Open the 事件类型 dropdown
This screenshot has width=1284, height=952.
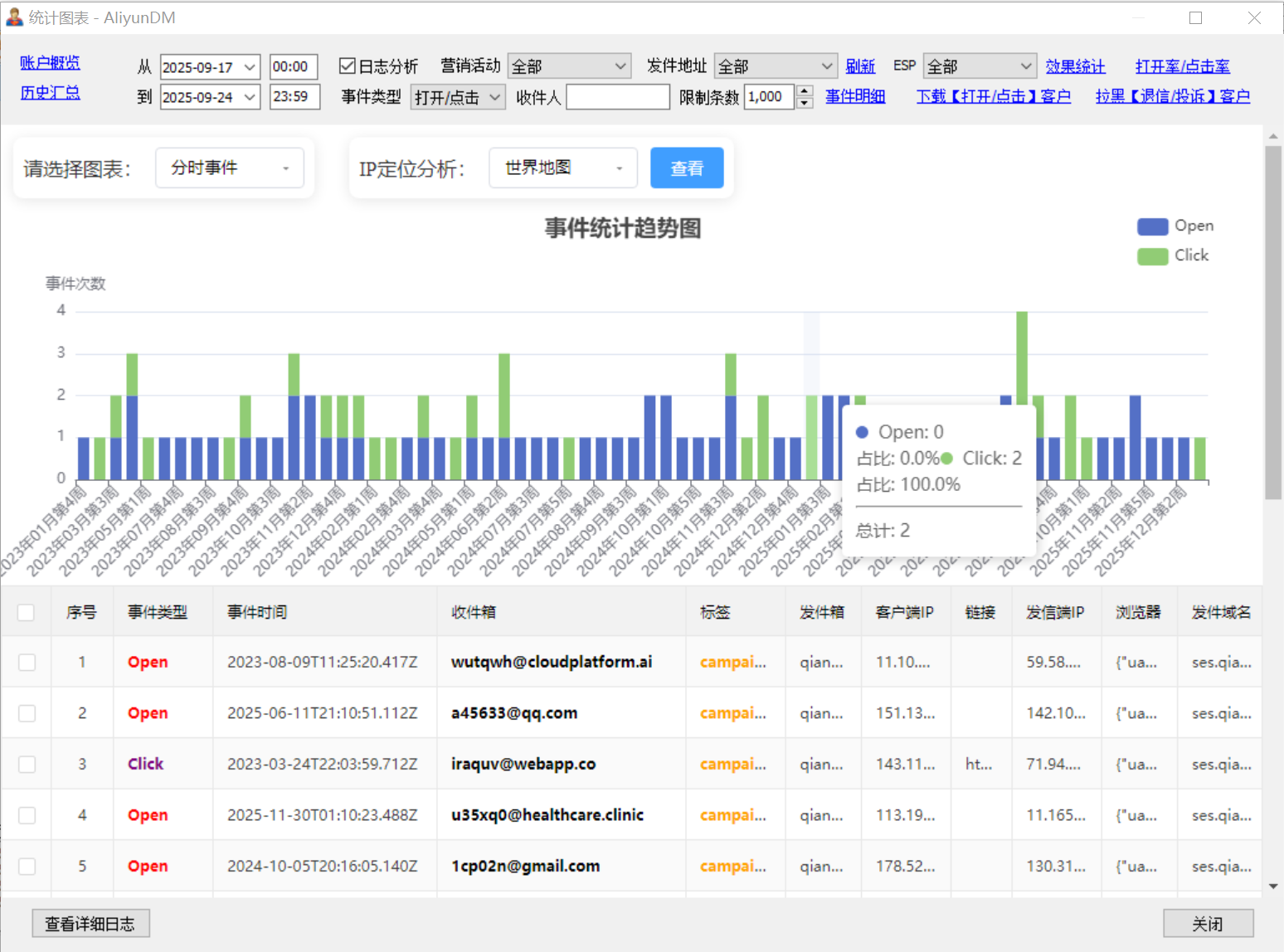click(x=458, y=98)
